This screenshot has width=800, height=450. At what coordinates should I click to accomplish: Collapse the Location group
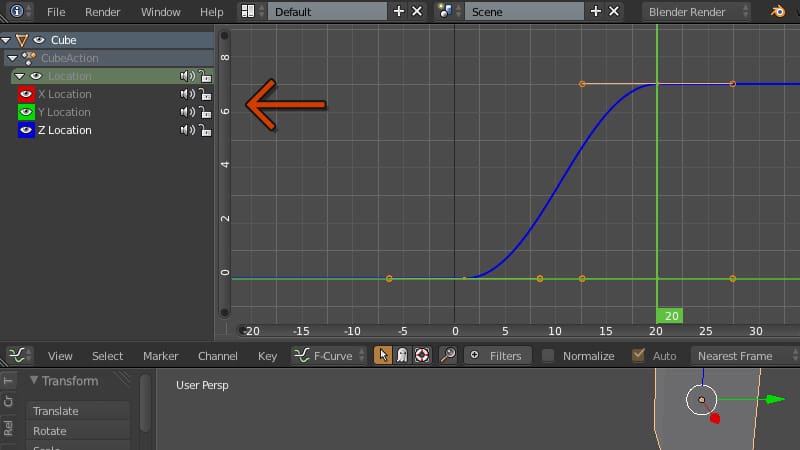(x=20, y=76)
